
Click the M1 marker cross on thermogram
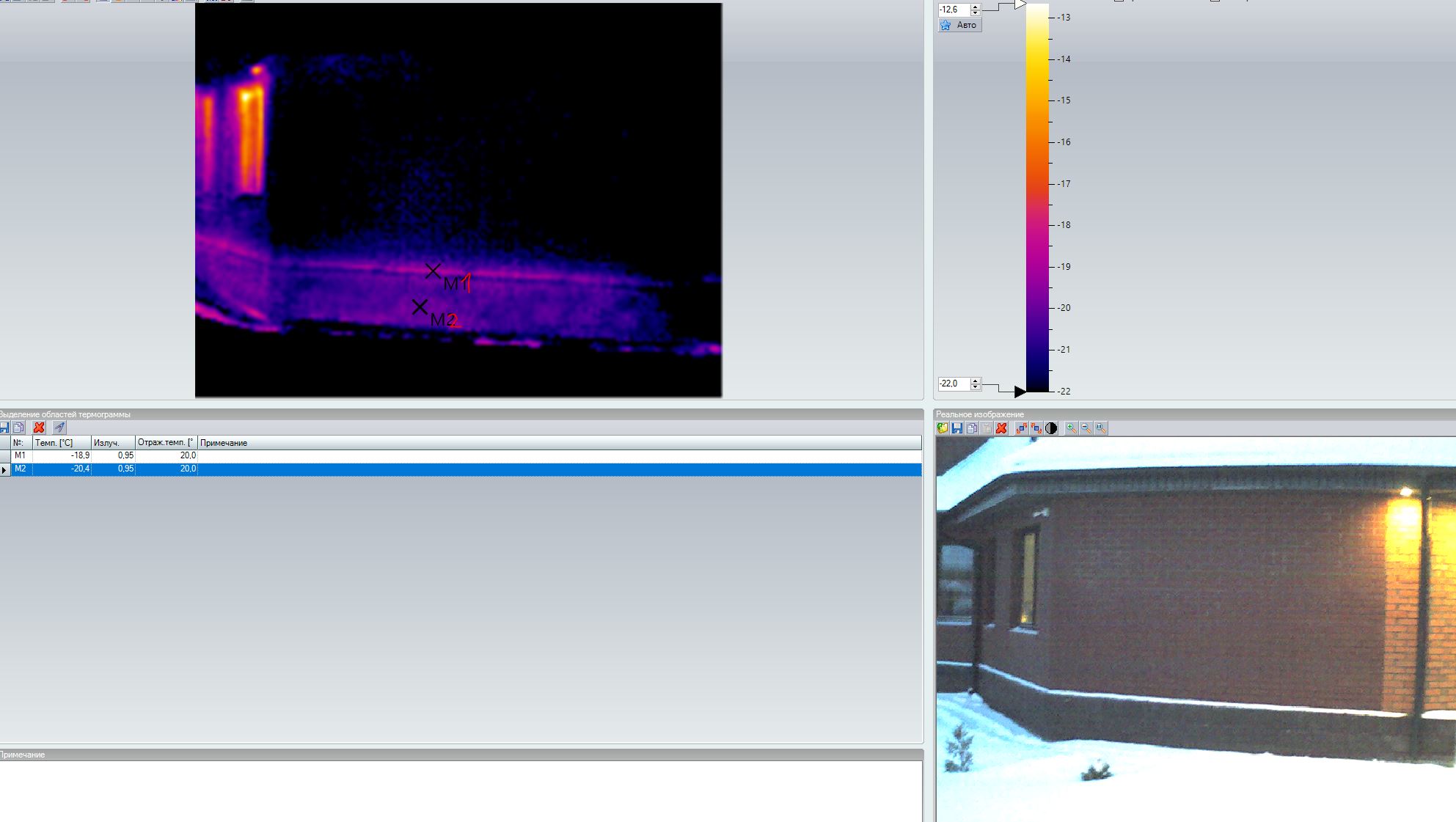click(x=433, y=271)
